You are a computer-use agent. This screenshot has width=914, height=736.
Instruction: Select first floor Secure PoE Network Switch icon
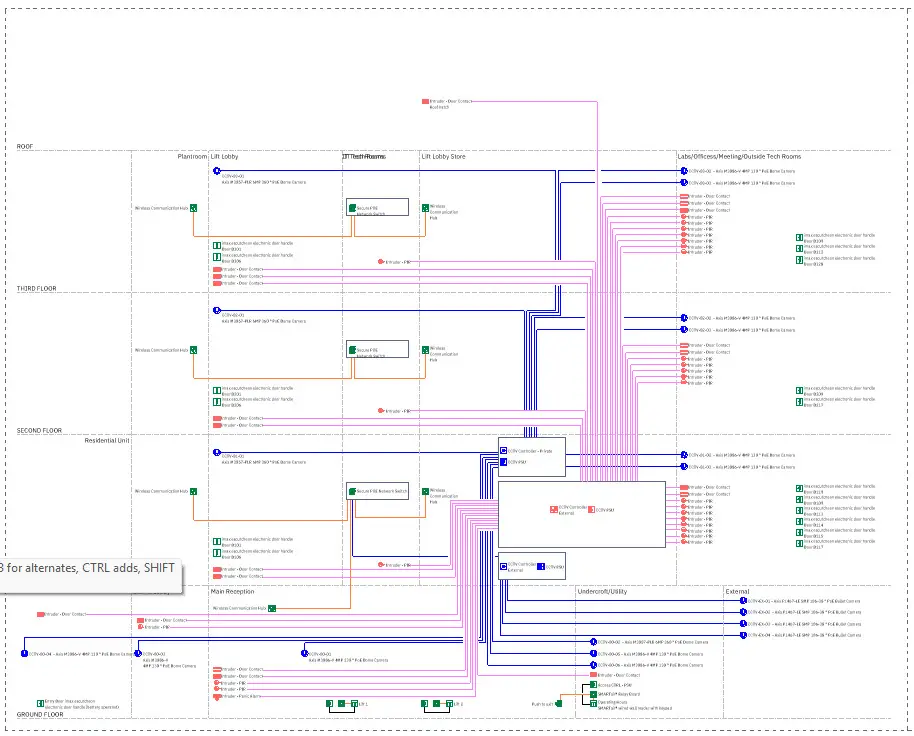352,492
